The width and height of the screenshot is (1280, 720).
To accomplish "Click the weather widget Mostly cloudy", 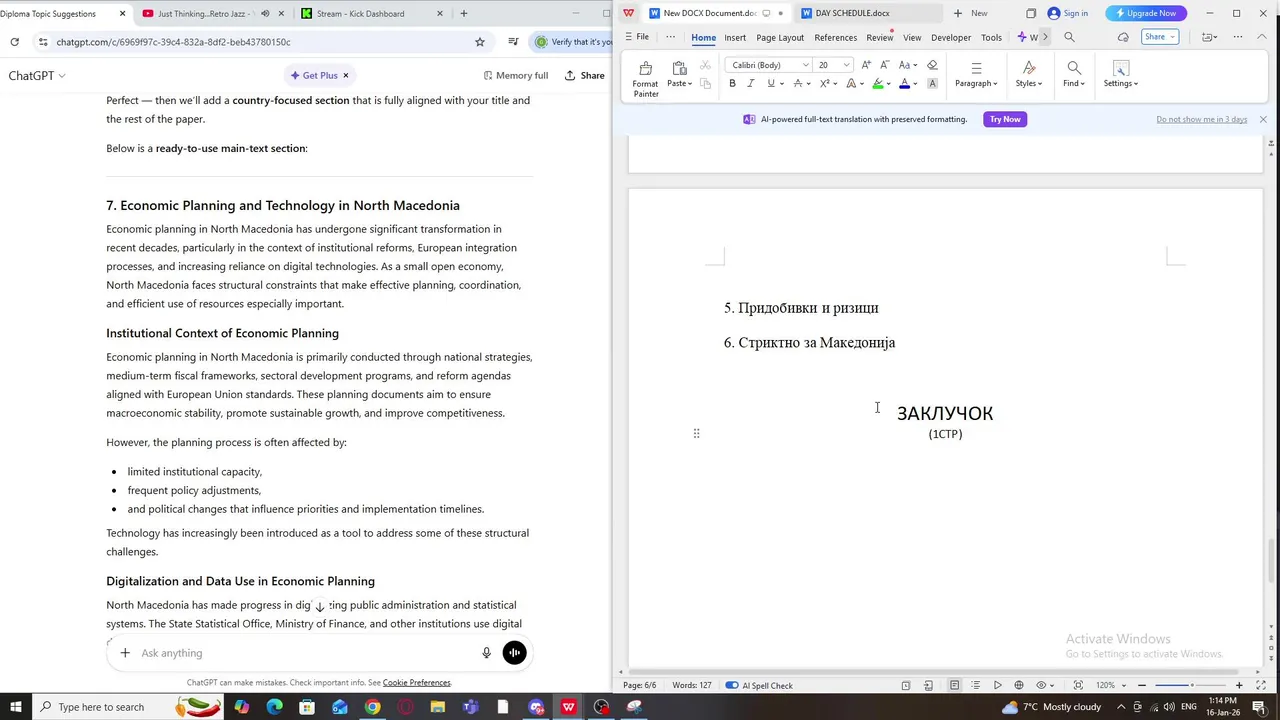I will click(1051, 707).
